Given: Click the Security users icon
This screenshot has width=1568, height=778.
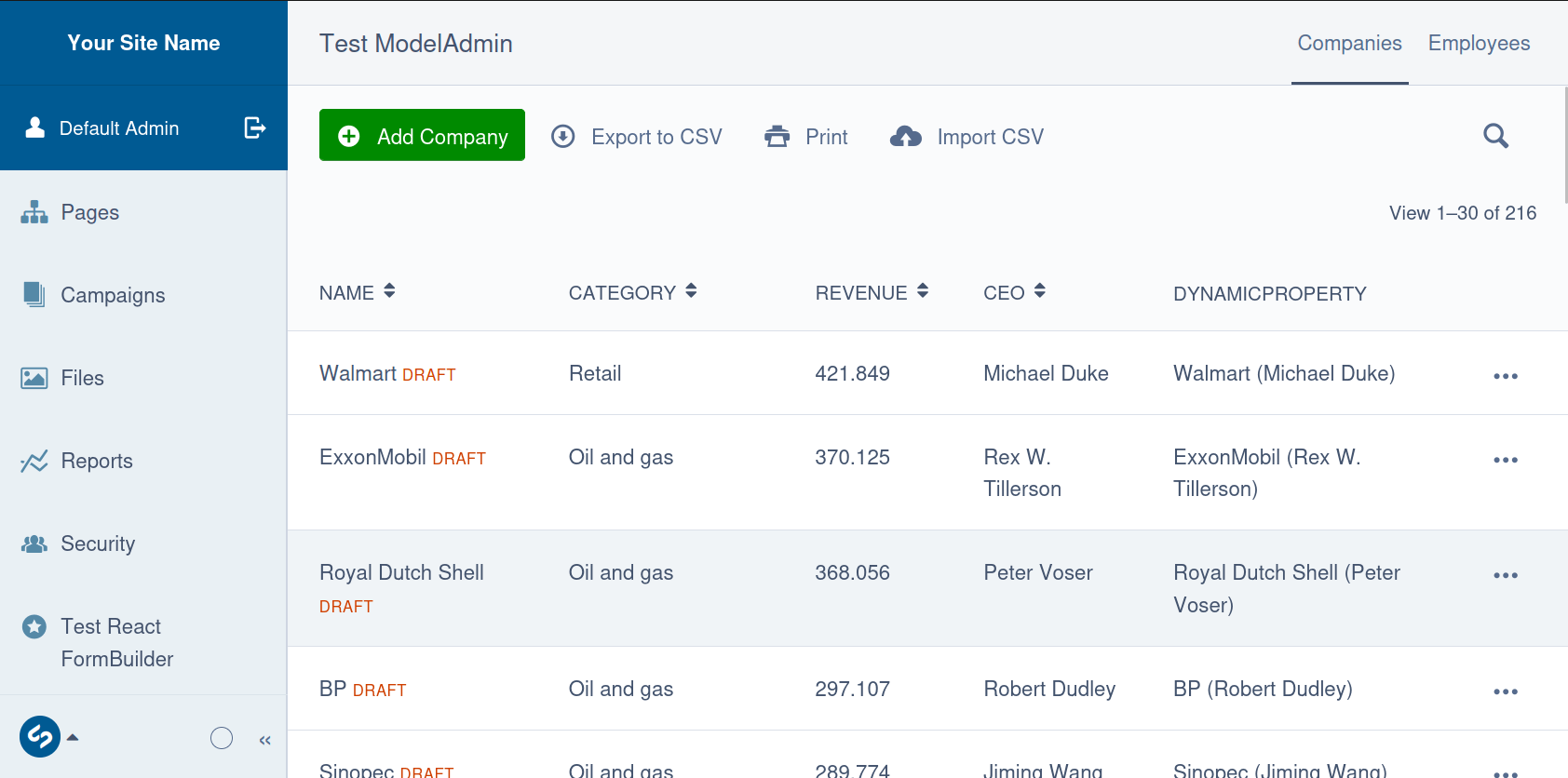Looking at the screenshot, I should point(34,543).
